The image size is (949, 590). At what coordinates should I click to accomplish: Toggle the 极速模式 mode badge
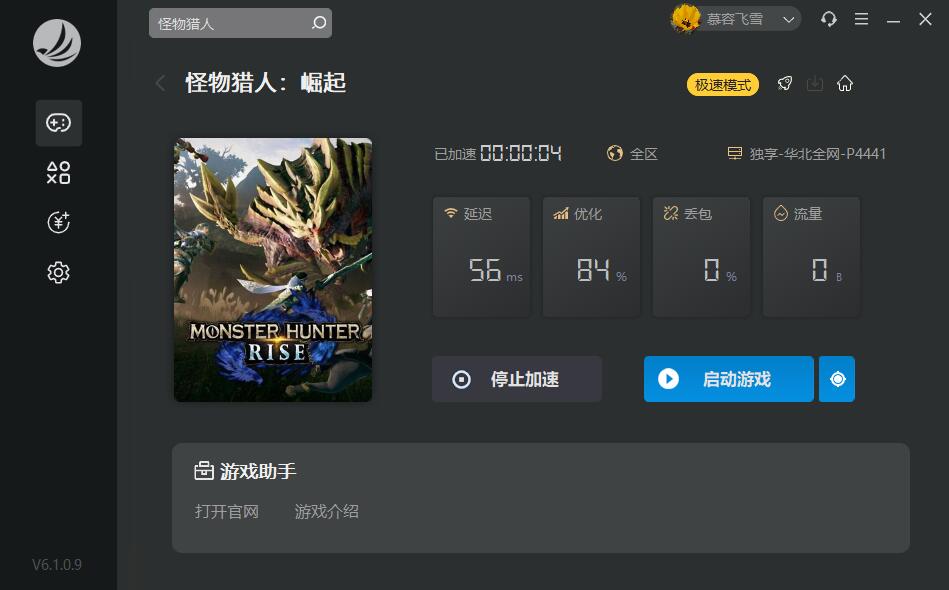[x=723, y=85]
